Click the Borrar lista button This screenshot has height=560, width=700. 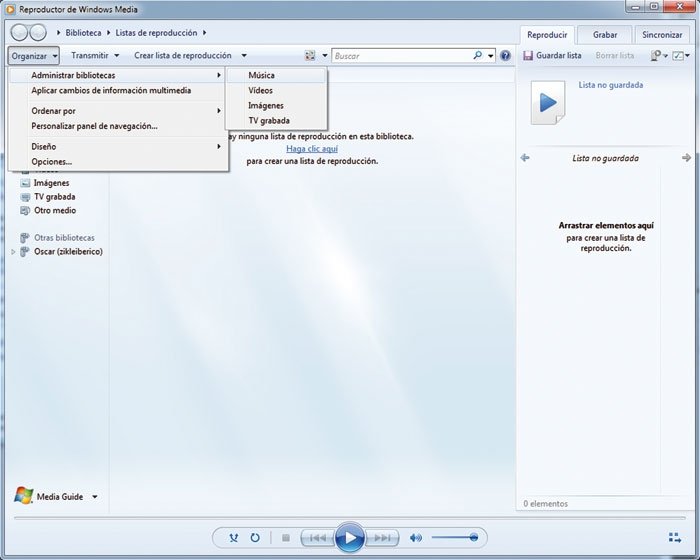pos(614,55)
